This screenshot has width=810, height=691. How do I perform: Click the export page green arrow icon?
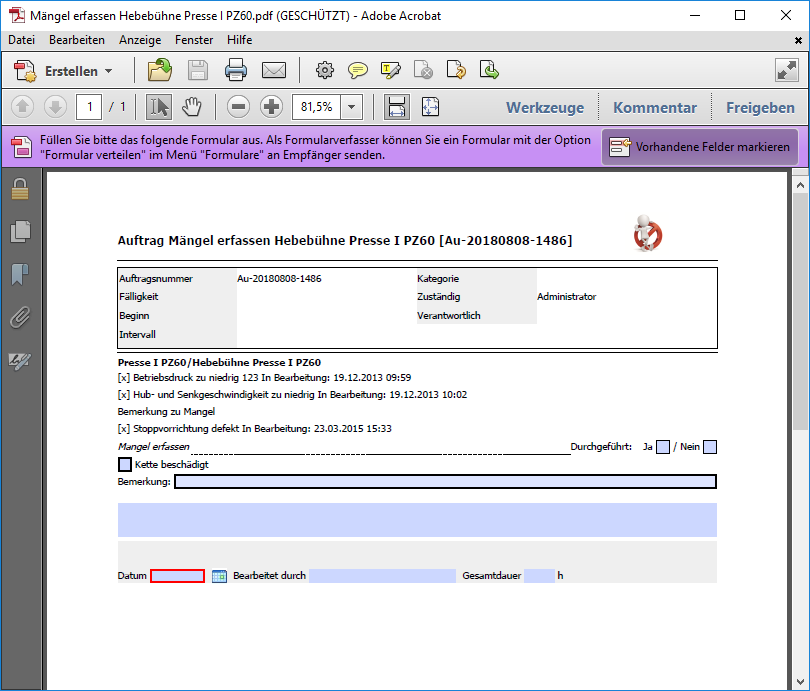pyautogui.click(x=489, y=70)
